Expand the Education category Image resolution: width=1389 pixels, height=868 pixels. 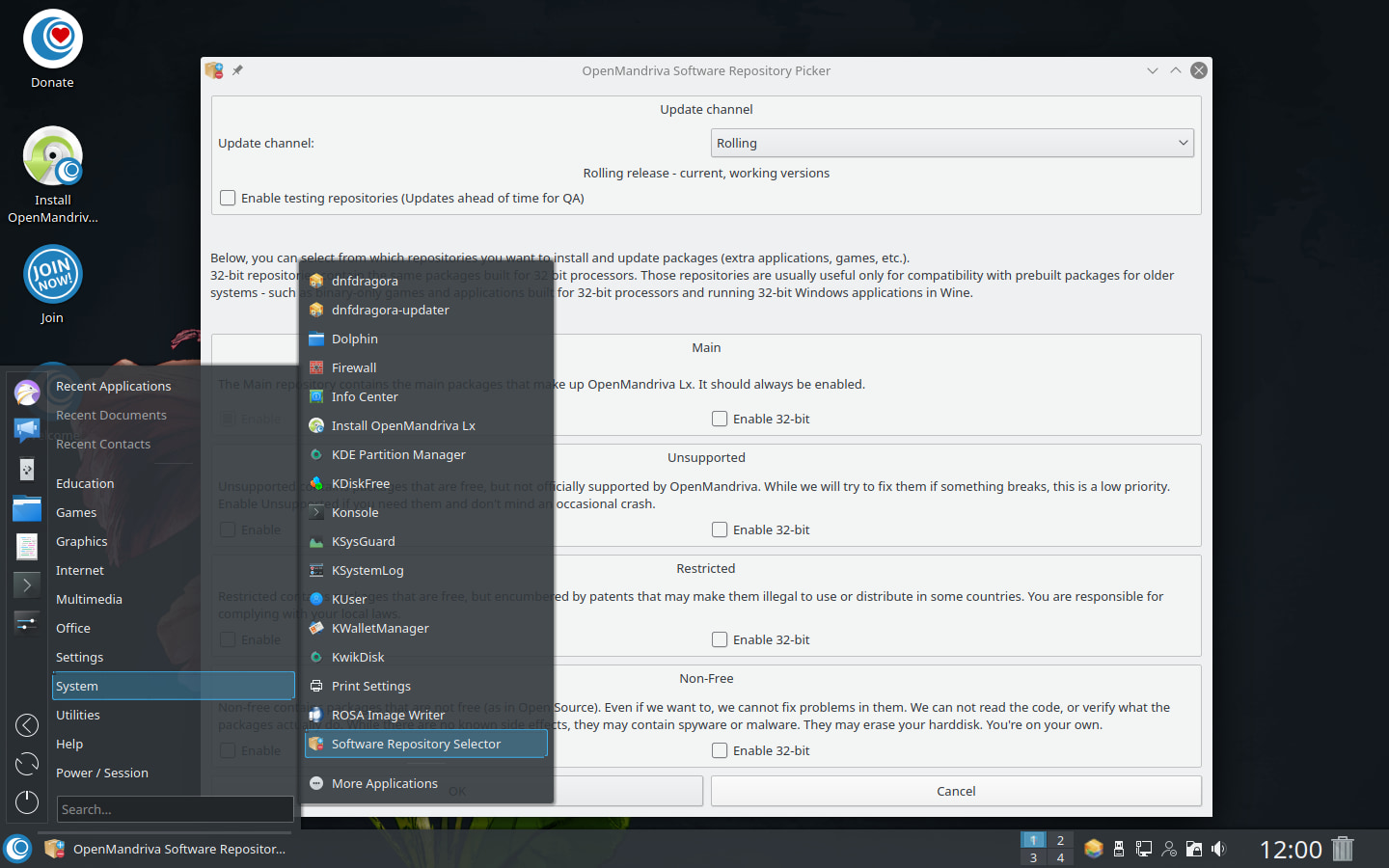(x=174, y=483)
